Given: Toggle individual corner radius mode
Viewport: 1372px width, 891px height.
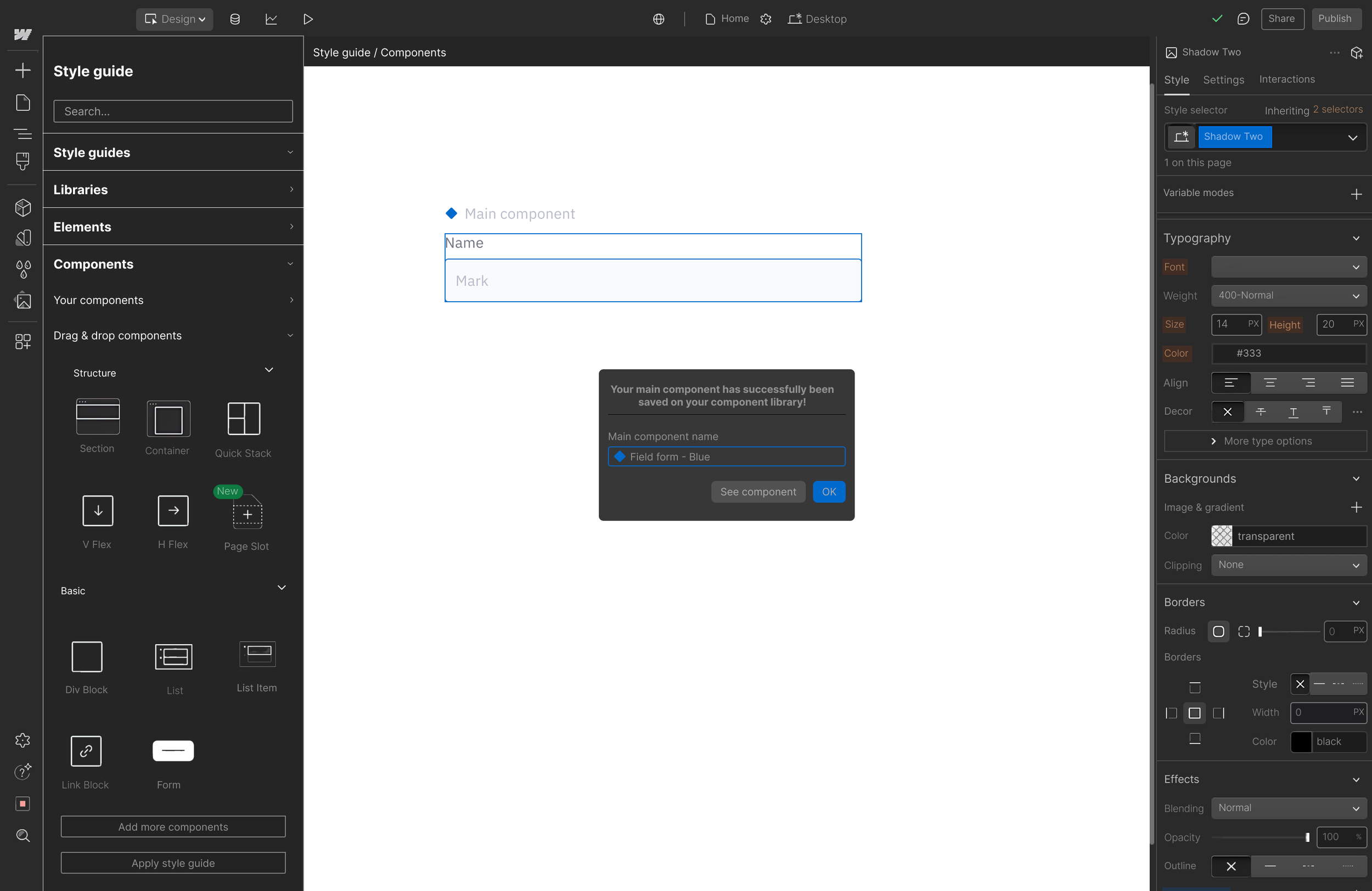Looking at the screenshot, I should [x=1244, y=631].
